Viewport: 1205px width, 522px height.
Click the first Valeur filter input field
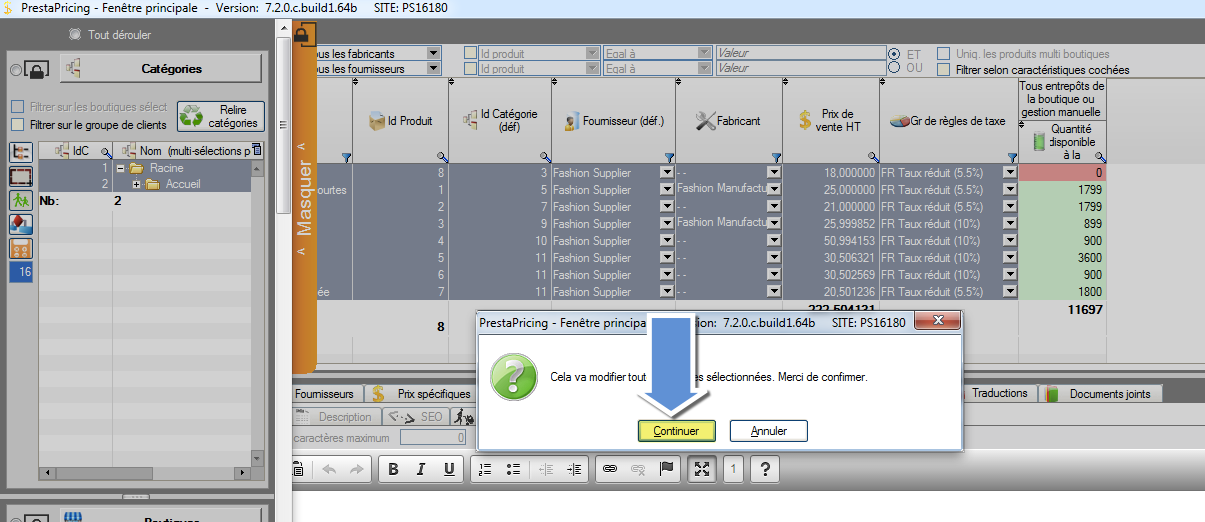pos(799,53)
